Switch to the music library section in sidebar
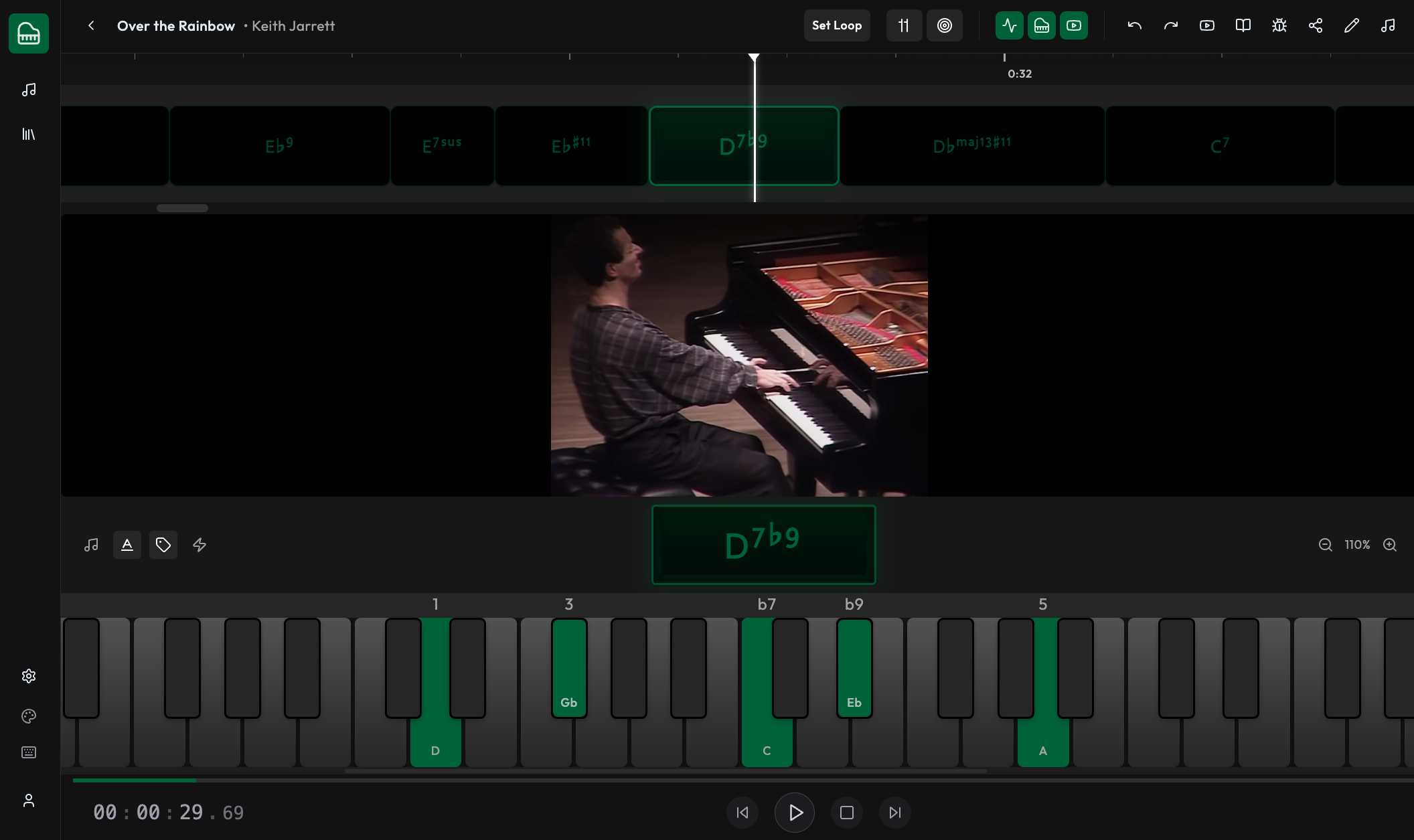 29,134
